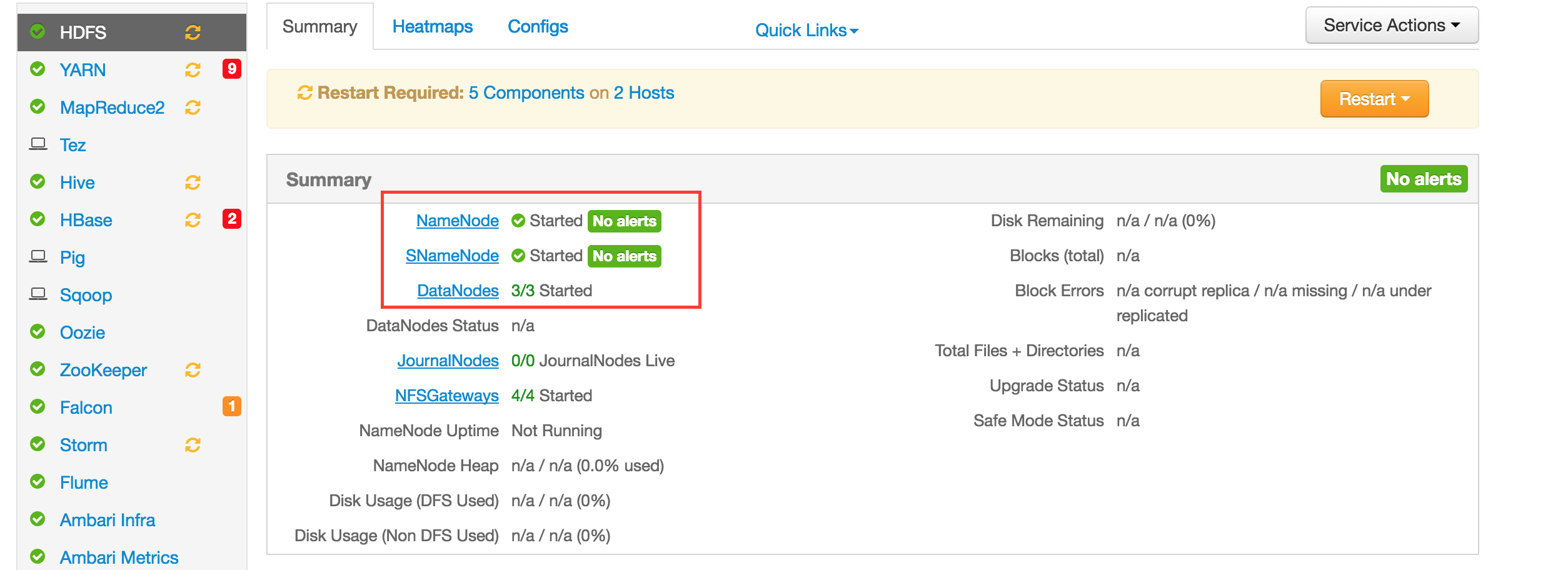Click the green status icon beside Oozie
Screen dimensions: 1568x570
click(x=38, y=332)
